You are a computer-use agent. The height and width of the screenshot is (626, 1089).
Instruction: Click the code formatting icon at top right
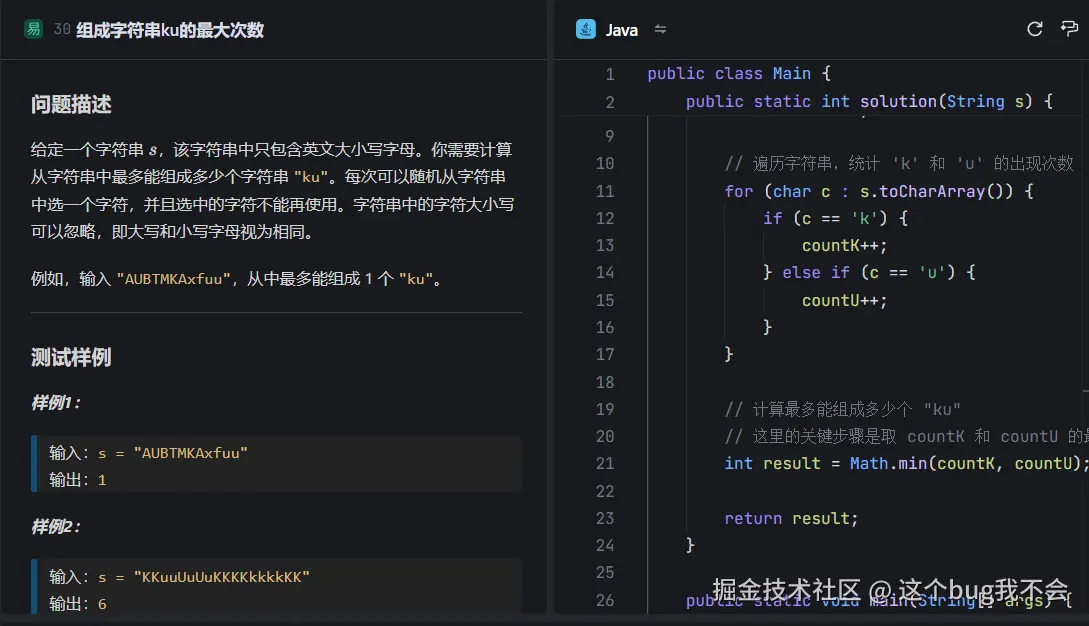tap(1069, 29)
